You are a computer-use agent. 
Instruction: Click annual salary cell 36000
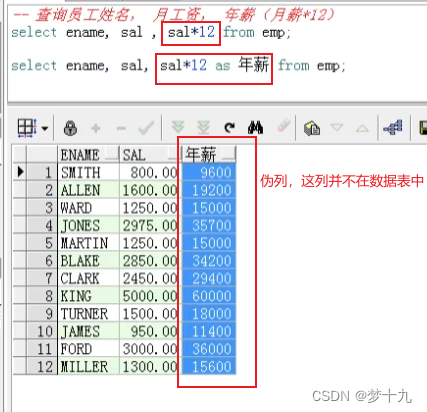(208, 349)
